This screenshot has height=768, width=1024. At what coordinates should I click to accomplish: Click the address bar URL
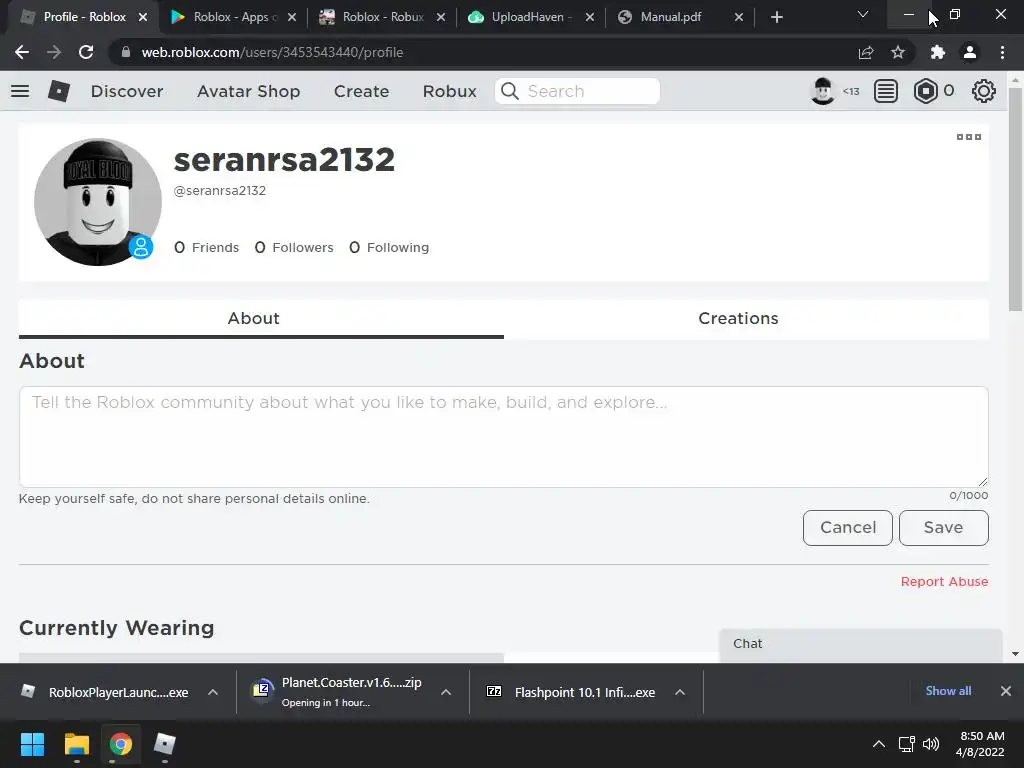272,52
